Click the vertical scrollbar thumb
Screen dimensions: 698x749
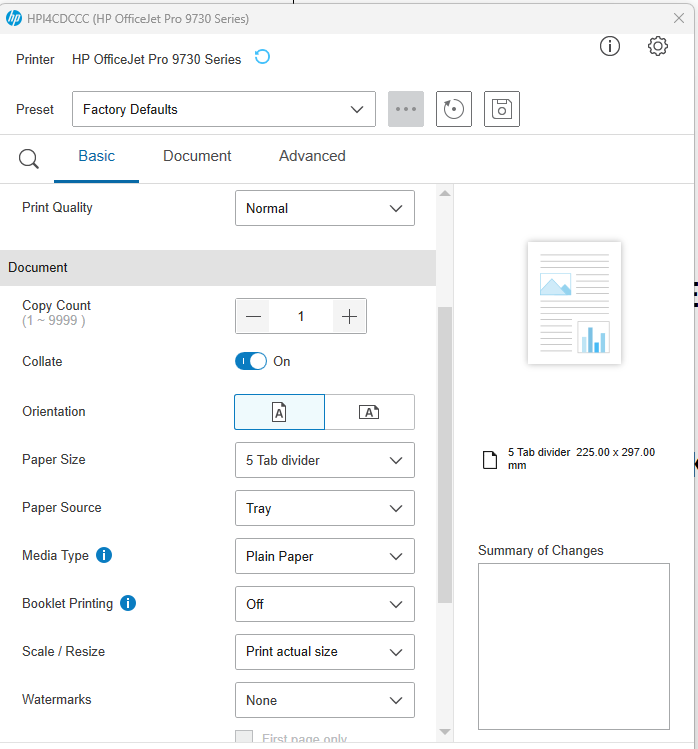[x=445, y=455]
